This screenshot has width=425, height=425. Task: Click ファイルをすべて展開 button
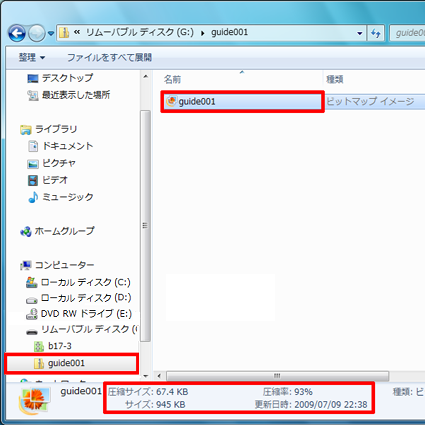click(109, 57)
